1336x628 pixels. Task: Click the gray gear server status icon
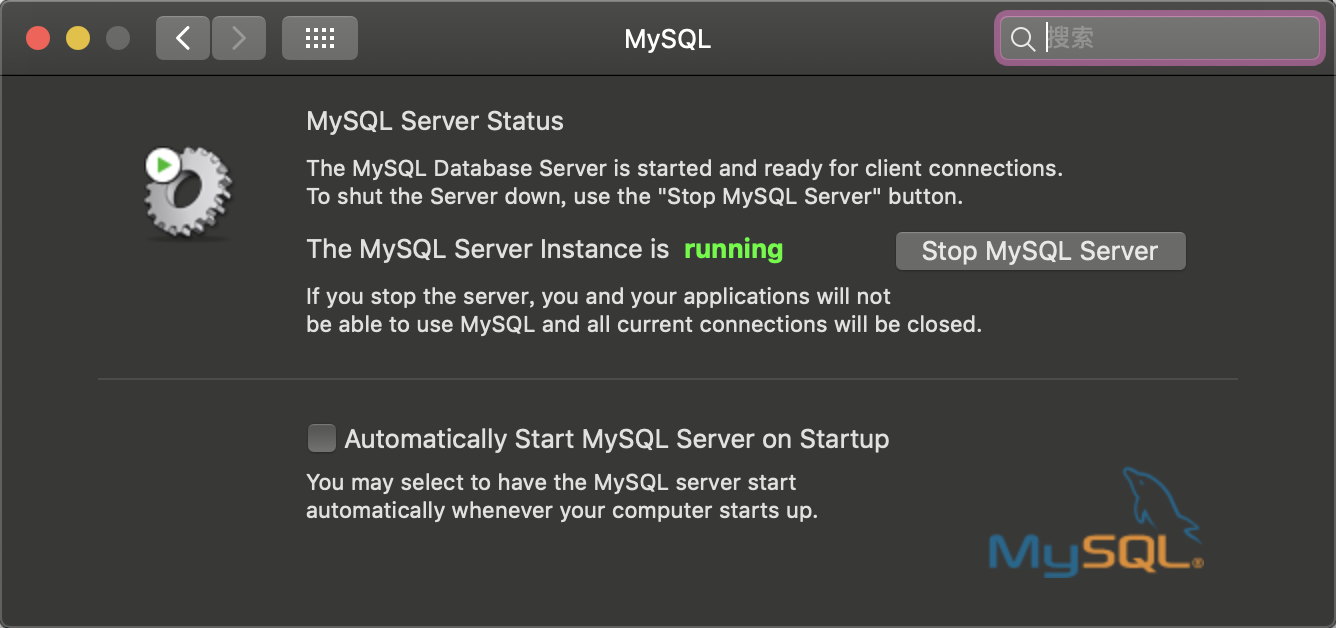(188, 194)
